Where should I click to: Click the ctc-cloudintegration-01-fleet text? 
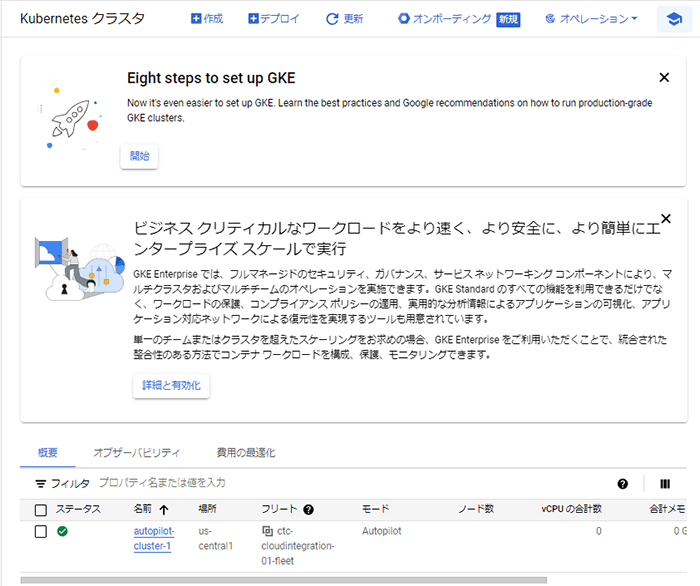coord(298,546)
